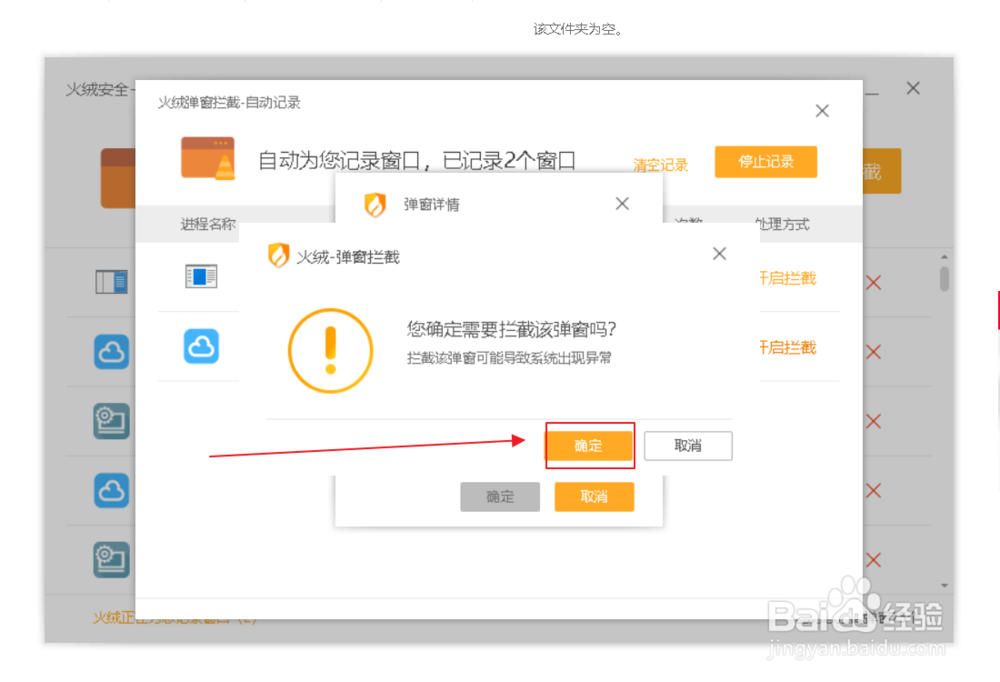Click the gray 确定 button in 弹窗详情

tap(500, 496)
